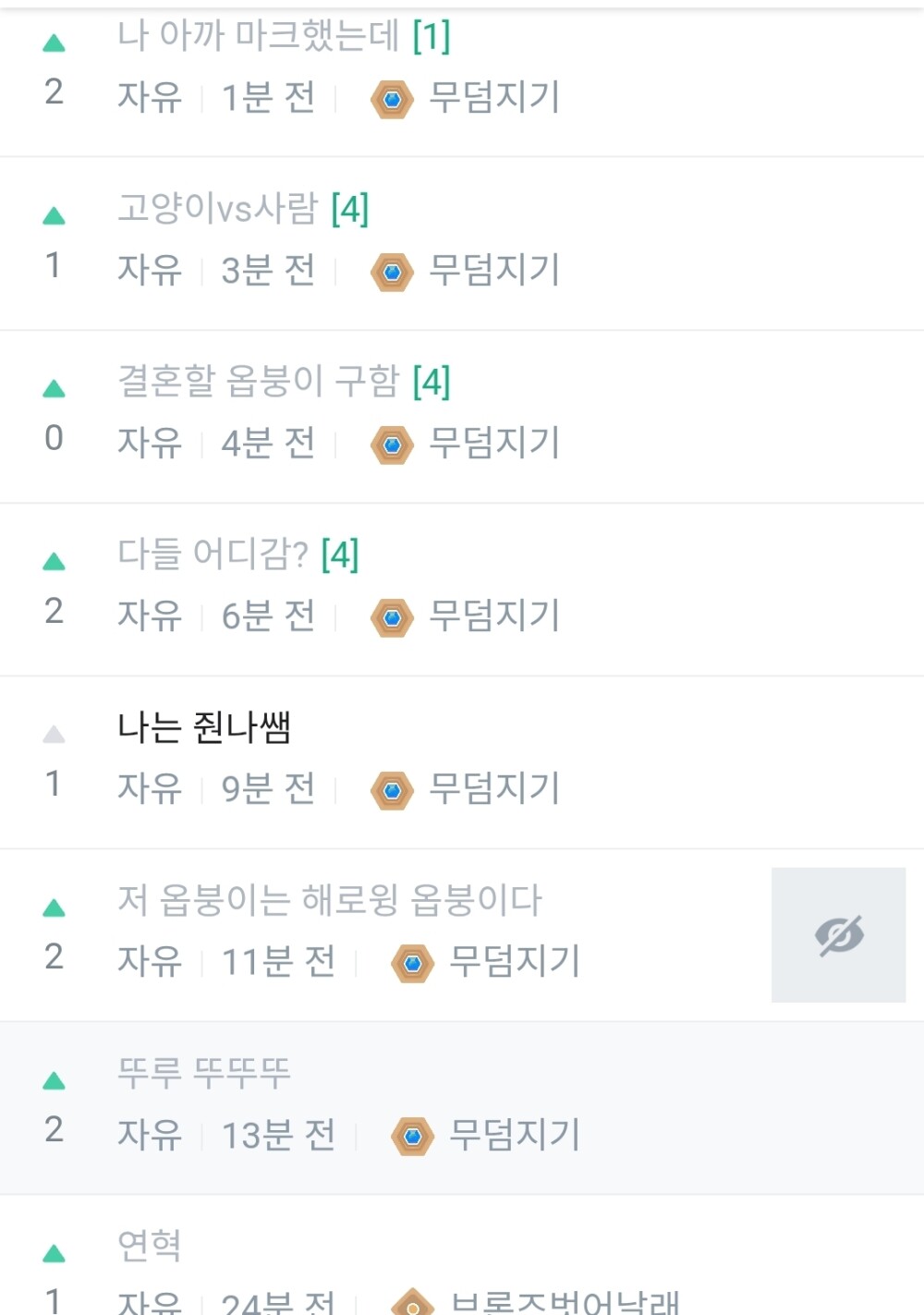Screen dimensions: 924x1315
Task: Select 자유 category on the 9분 전 post
Action: click(x=150, y=788)
